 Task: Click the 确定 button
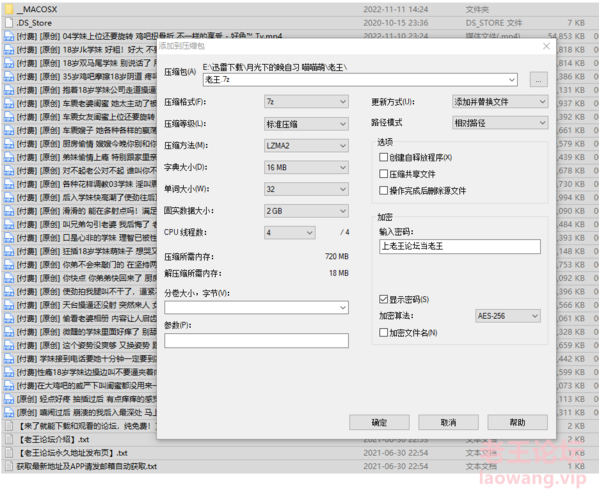point(379,422)
